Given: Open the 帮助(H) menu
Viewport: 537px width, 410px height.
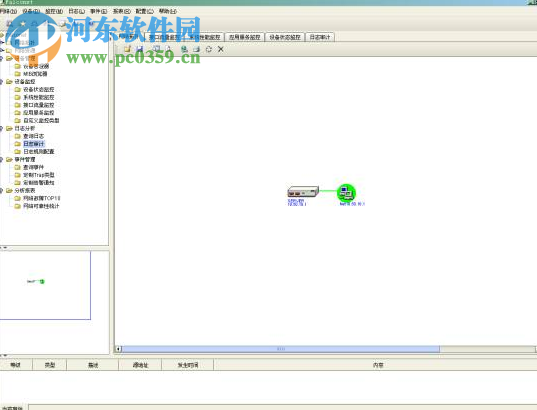Looking at the screenshot, I should [167, 11].
